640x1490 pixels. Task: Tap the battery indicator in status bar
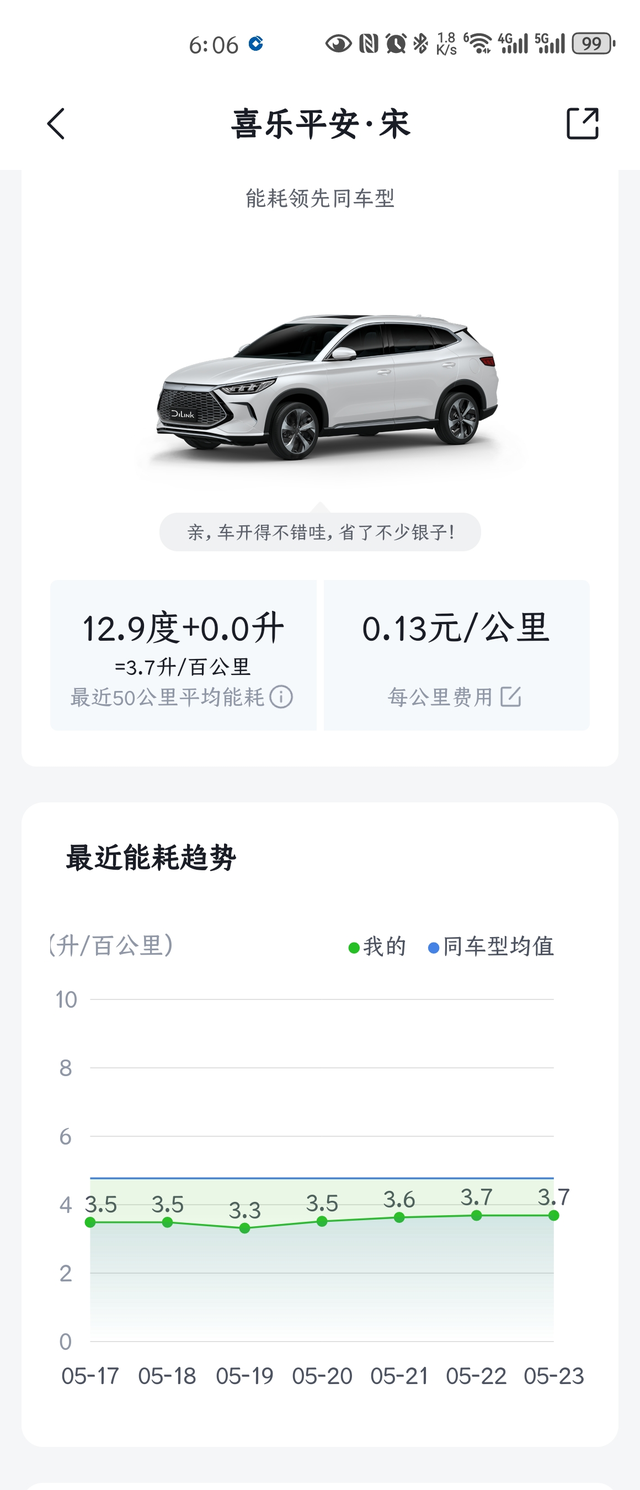(593, 43)
